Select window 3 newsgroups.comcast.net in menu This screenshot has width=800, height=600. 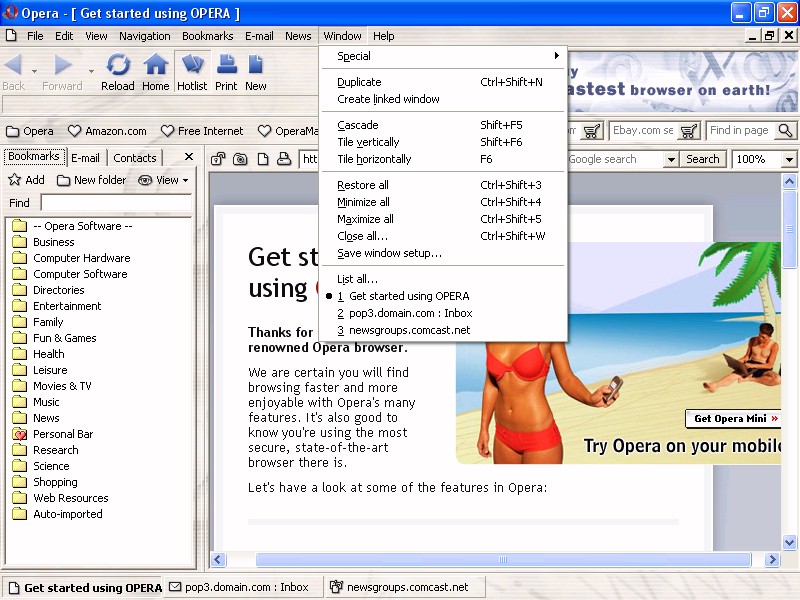point(408,330)
